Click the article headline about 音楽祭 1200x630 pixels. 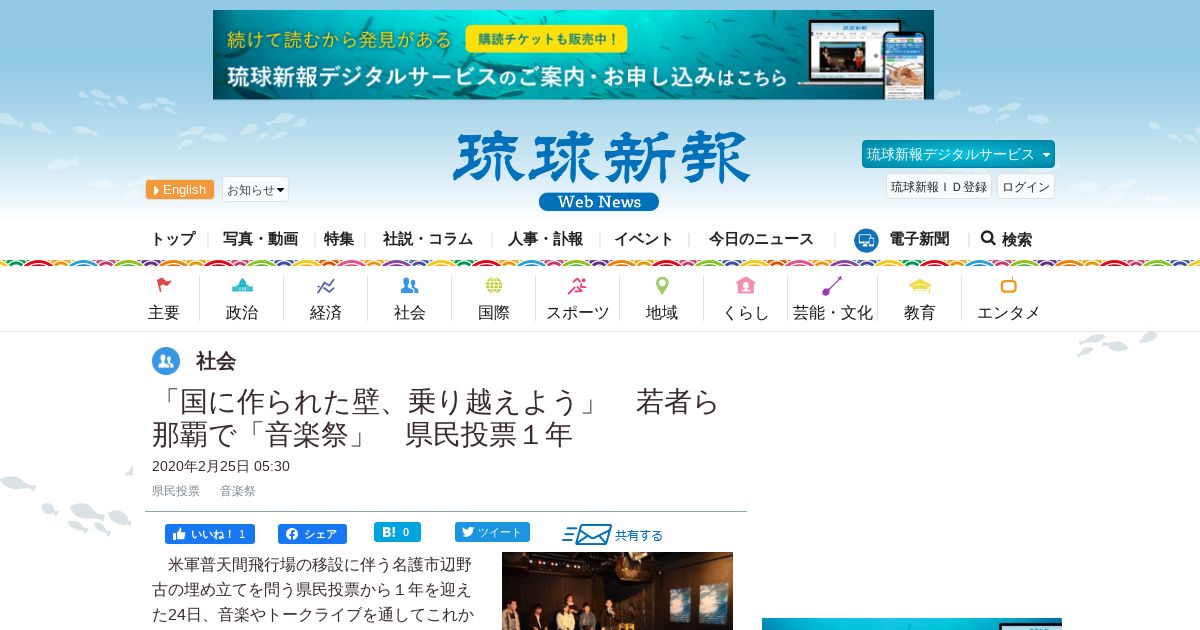click(436, 418)
